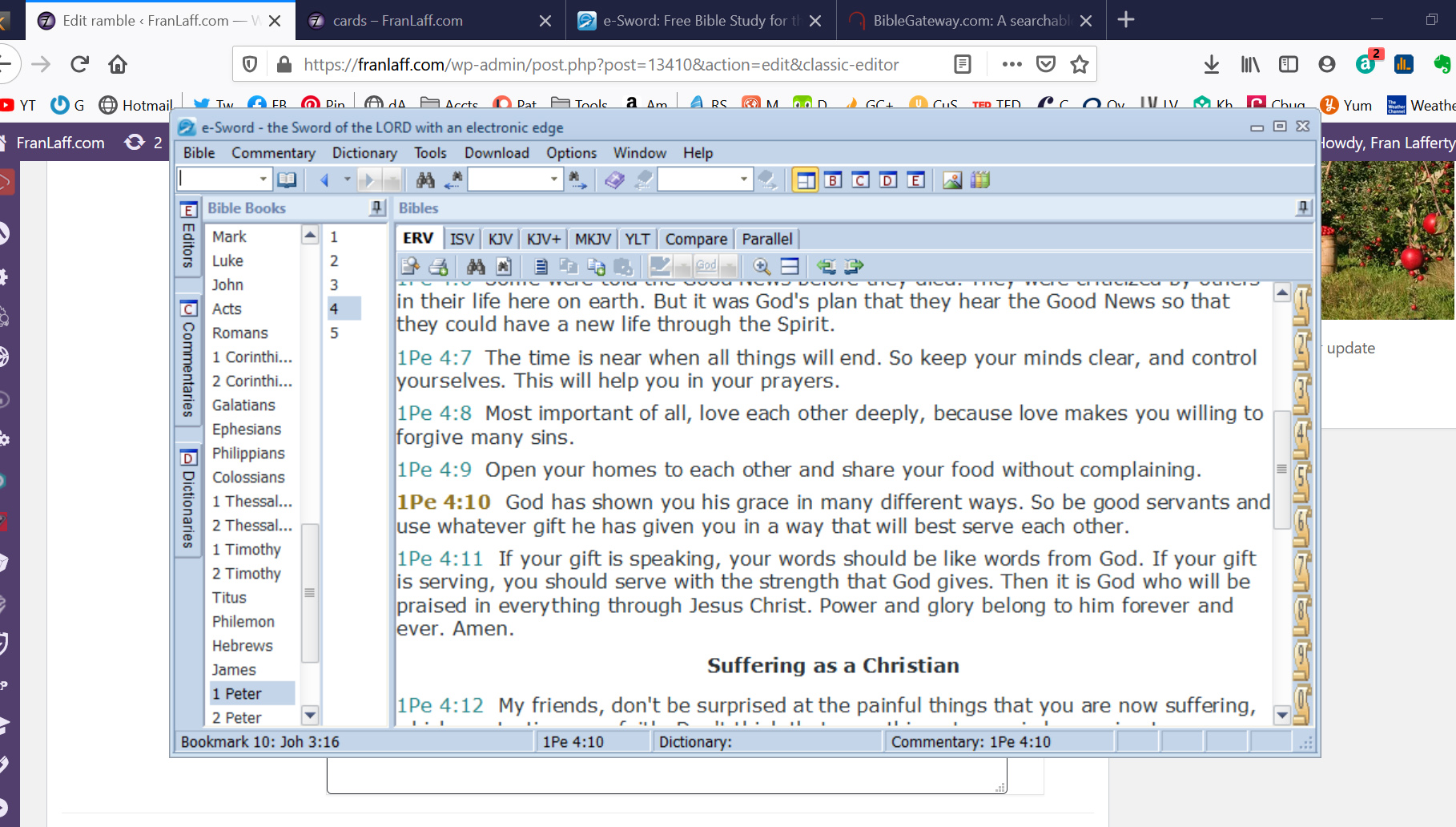Open the search phrase combo box dropdown
The width and height of the screenshot is (1456, 827).
tap(553, 180)
